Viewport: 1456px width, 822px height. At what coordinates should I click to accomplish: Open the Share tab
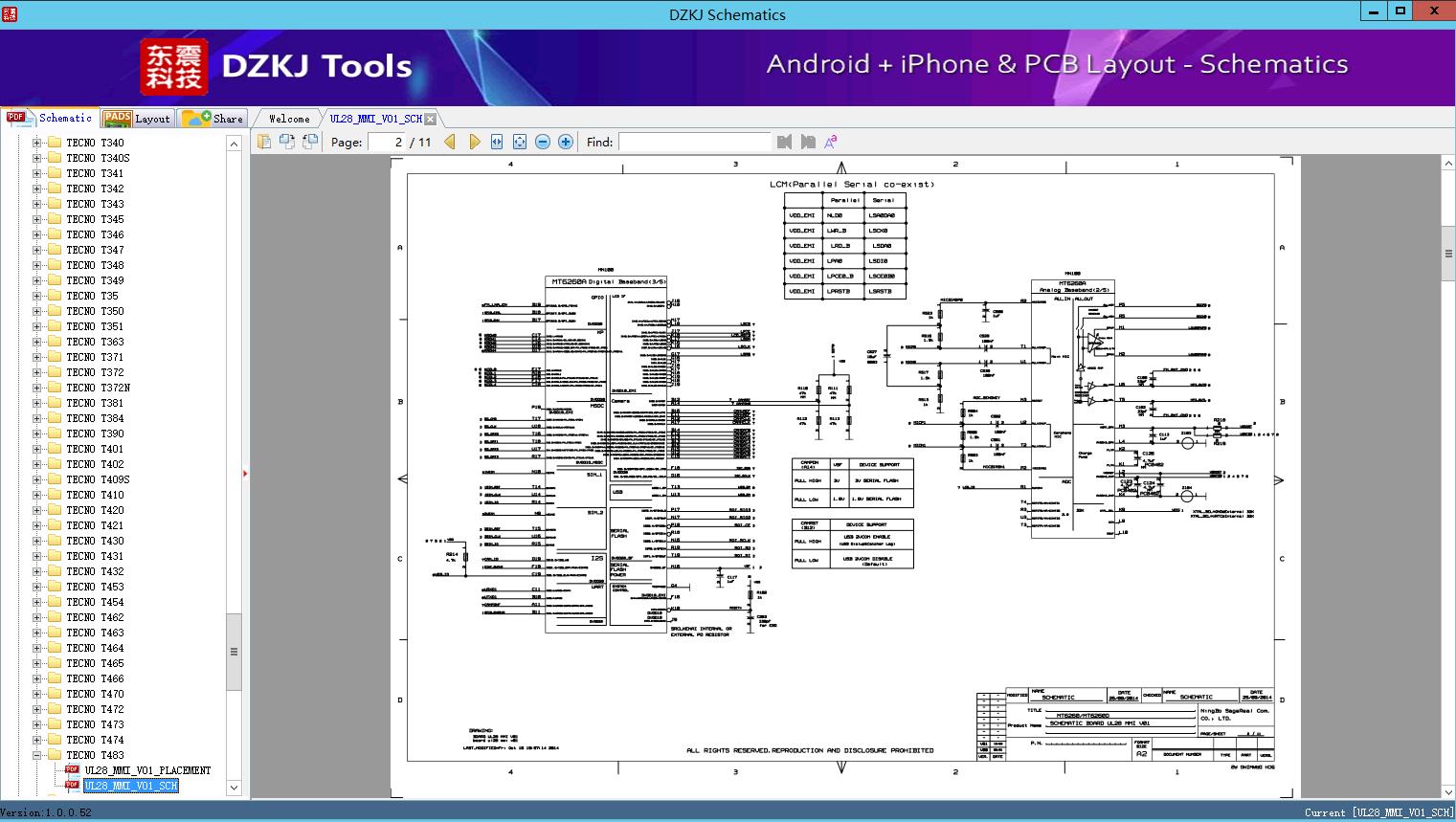tap(213, 119)
